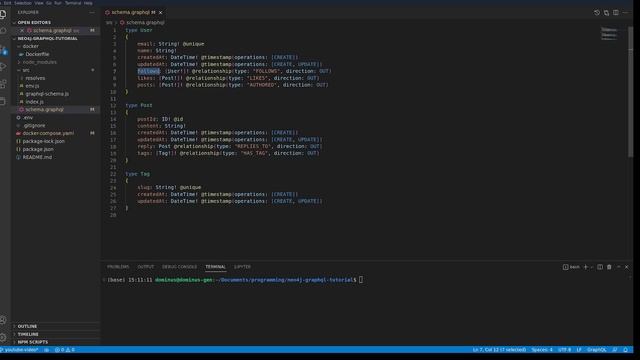Change language mode GraphQL
640x360 pixels.
coord(597,350)
